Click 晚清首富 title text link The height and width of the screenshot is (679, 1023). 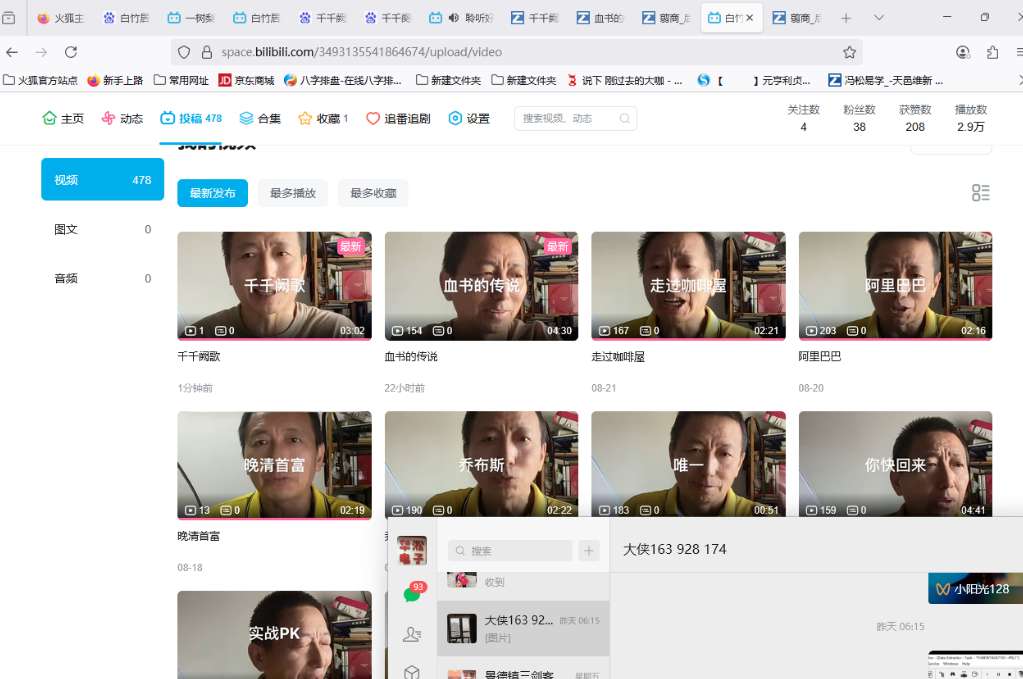coord(199,536)
